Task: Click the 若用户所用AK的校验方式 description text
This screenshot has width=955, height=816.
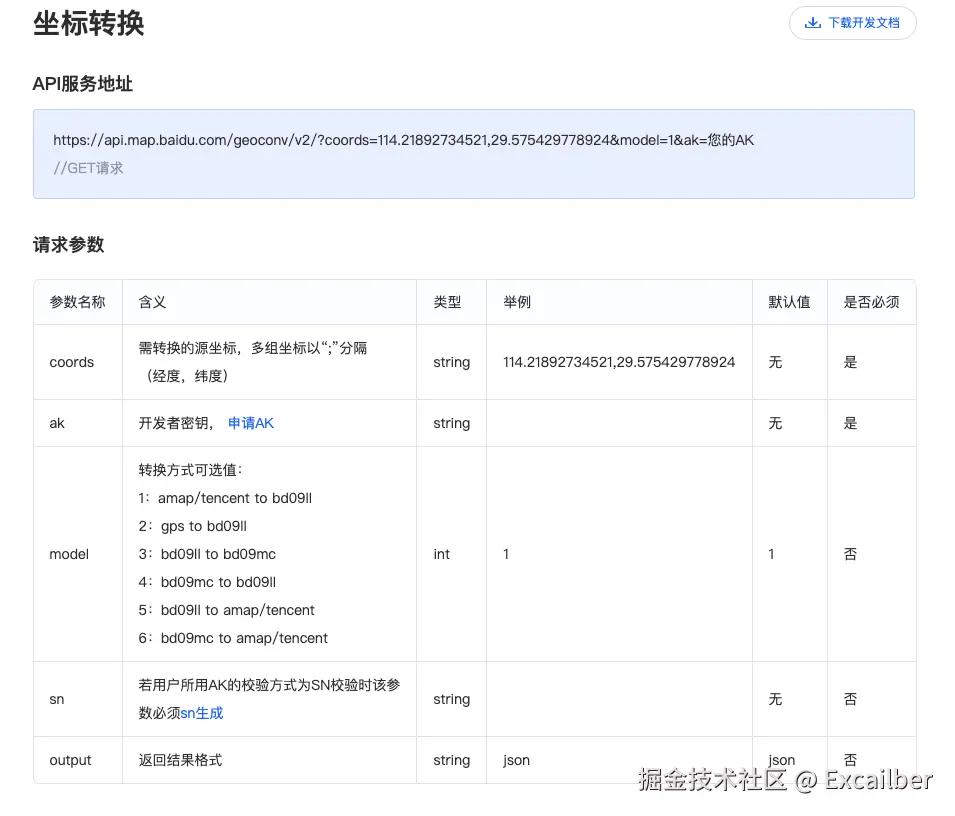Action: (269, 699)
